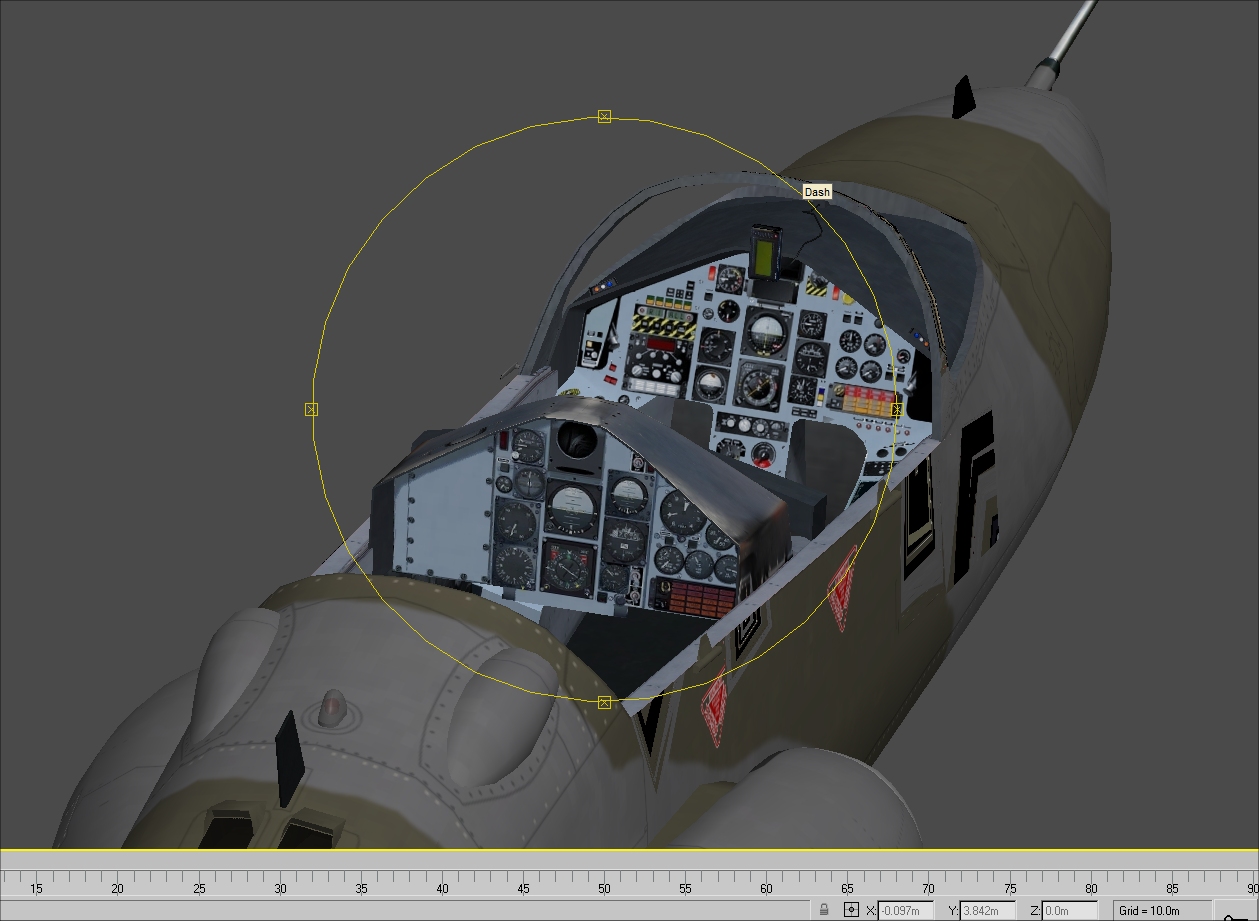Screen dimensions: 1259x921
Task: Select the green HUD display atop rear dash
Action: click(766, 255)
